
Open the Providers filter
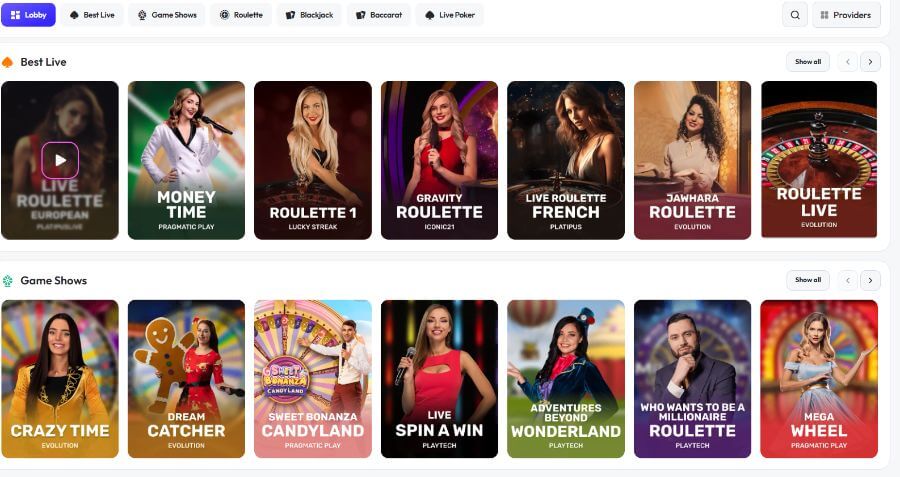point(846,15)
